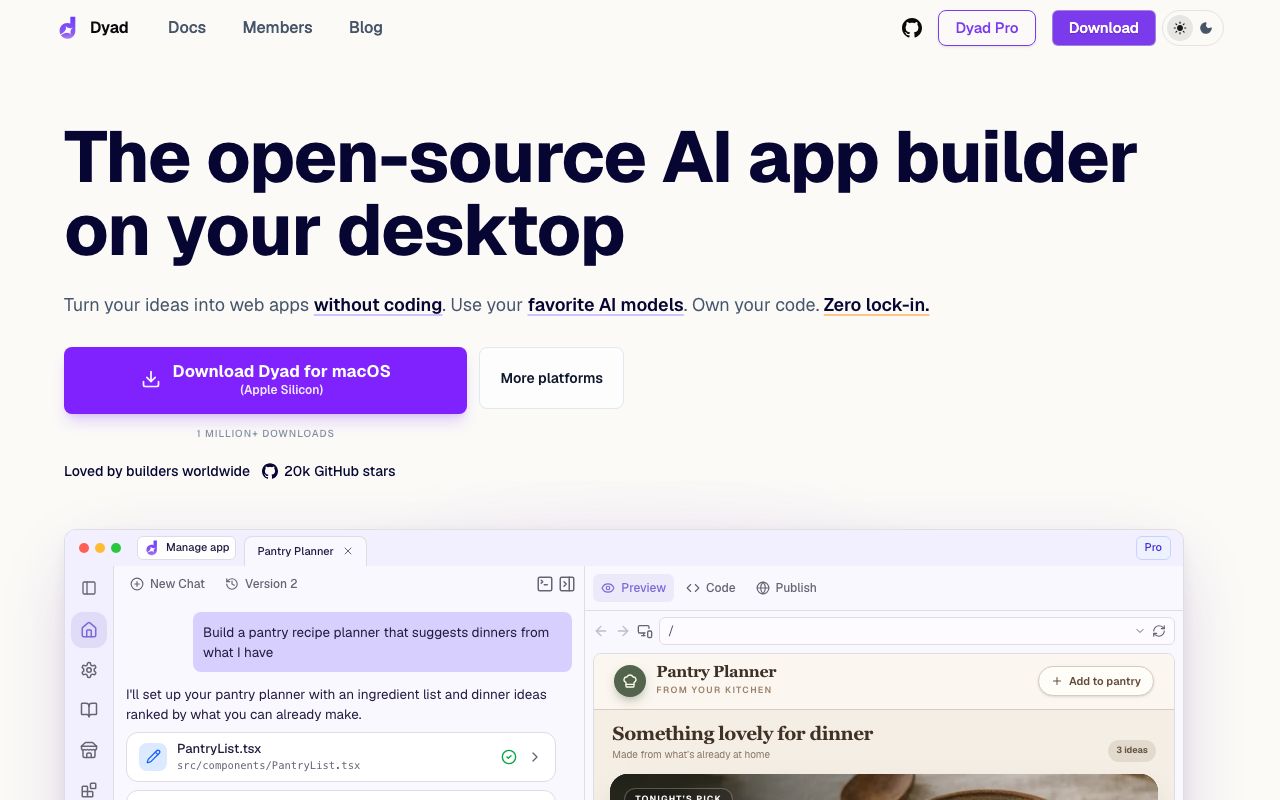Viewport: 1280px width, 800px height.
Task: Download Dyad for macOS Apple Silicon
Action: point(265,380)
